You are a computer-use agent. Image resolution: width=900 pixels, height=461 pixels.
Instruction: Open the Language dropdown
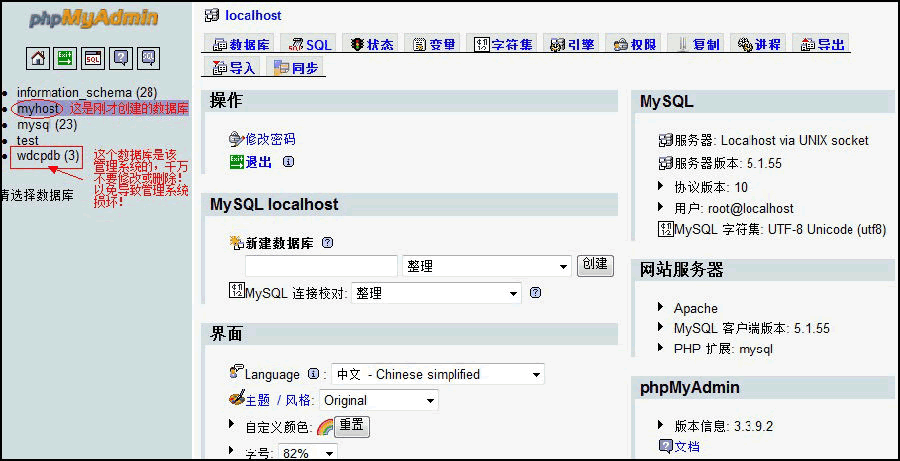(x=438, y=374)
